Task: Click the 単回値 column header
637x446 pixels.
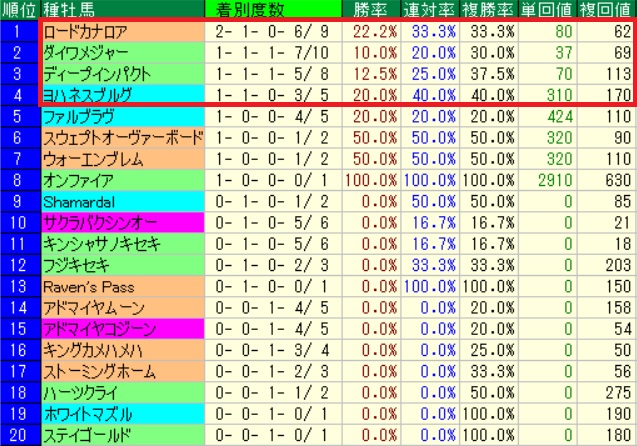Action: 548,9
